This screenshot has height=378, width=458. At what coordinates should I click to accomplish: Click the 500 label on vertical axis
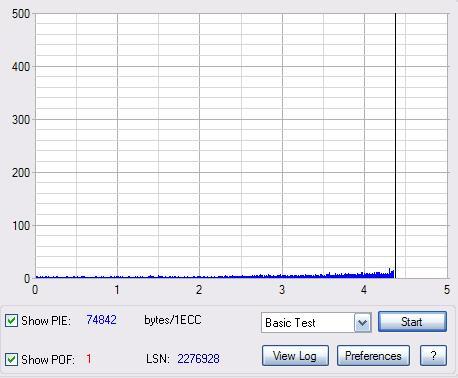point(21,14)
